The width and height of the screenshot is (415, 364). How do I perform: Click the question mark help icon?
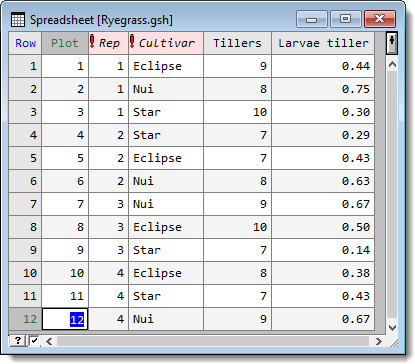[18, 341]
